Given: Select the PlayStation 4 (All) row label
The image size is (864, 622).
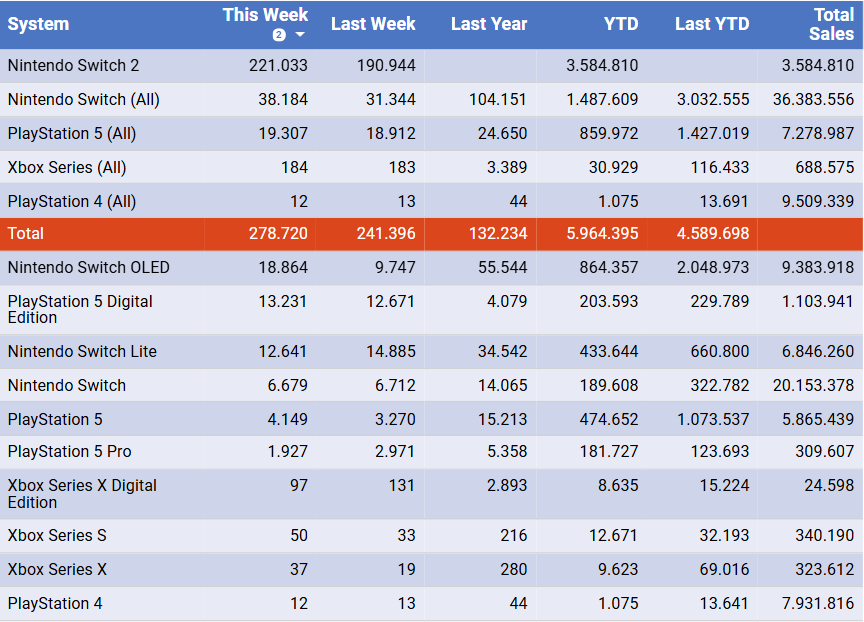Looking at the screenshot, I should tap(72, 202).
